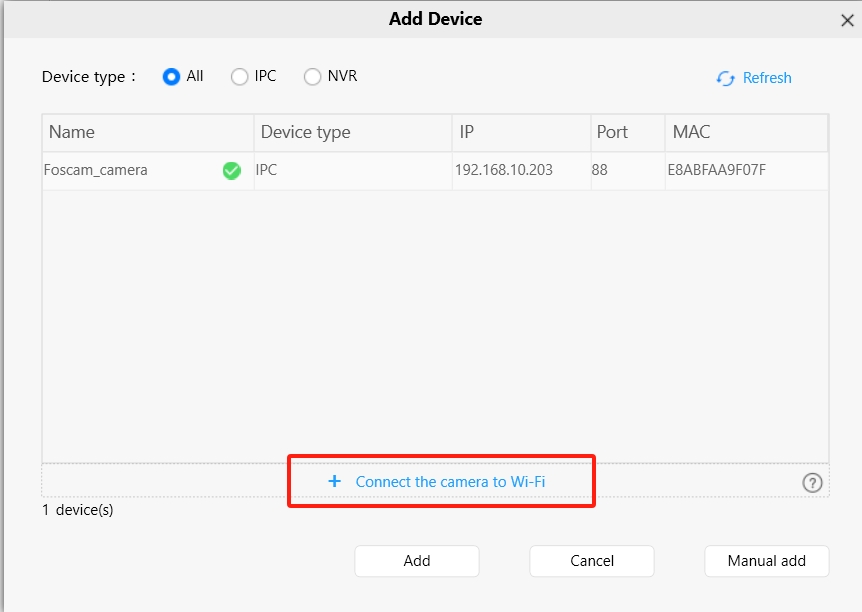Close the Add Device dialog

[847, 18]
